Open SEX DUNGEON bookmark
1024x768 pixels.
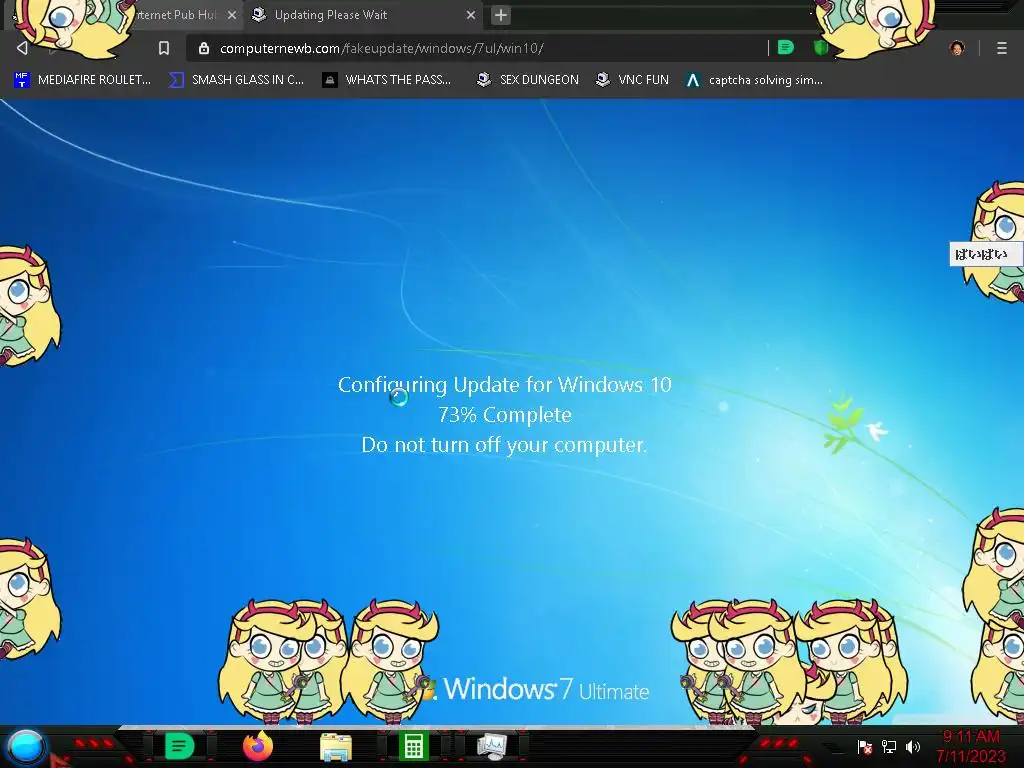[x=528, y=80]
